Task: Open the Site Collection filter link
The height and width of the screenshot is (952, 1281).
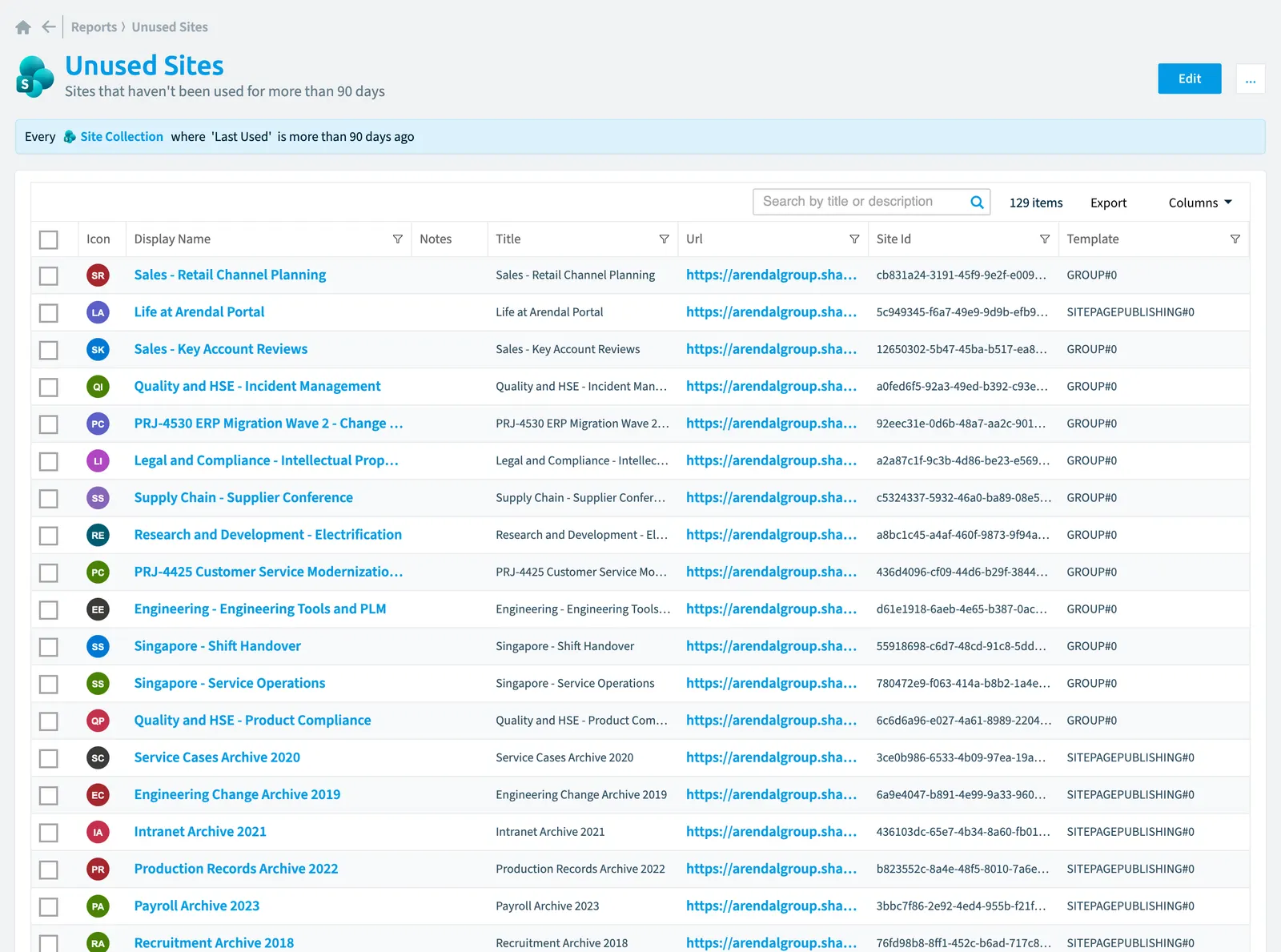Action: click(122, 137)
